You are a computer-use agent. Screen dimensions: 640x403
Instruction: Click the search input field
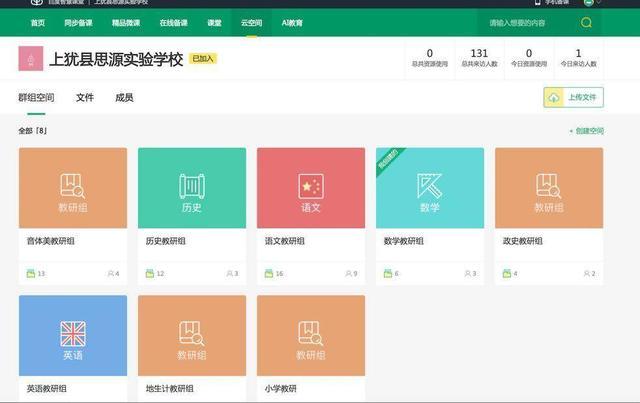525,22
